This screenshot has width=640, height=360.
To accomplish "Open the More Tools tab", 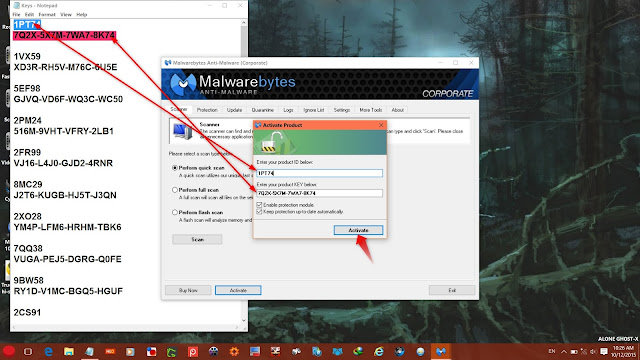I will pyautogui.click(x=371, y=110).
